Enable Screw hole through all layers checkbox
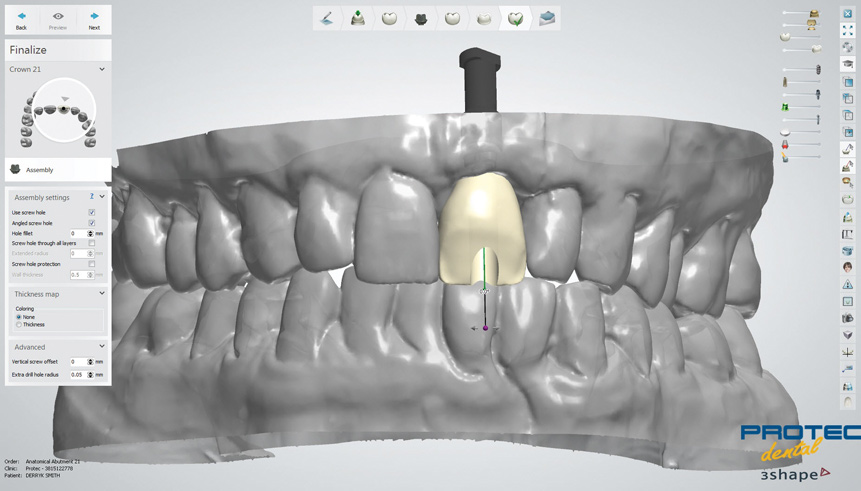Viewport: 861px width, 491px height. click(x=92, y=243)
